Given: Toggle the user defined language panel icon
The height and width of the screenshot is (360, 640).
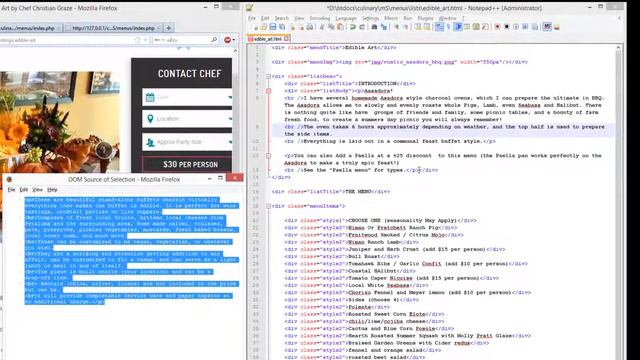Looking at the screenshot, I should pos(467,27).
